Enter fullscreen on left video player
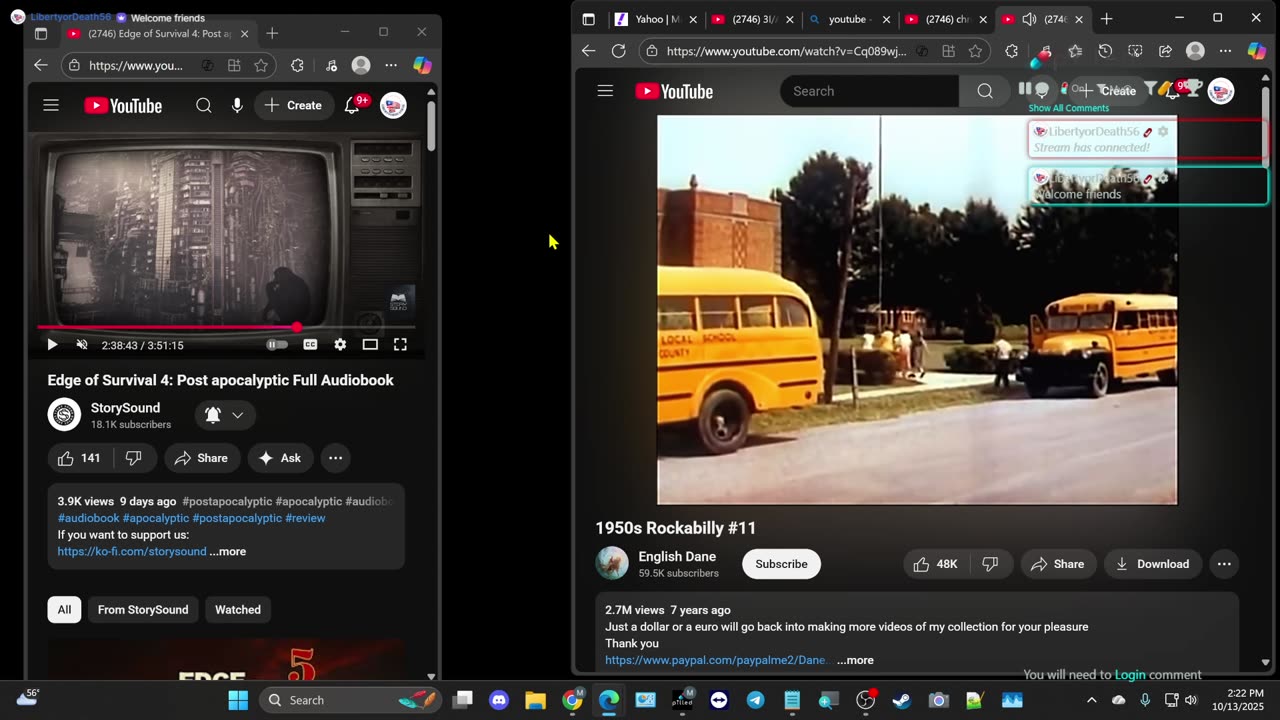The width and height of the screenshot is (1280, 720). pos(400,345)
